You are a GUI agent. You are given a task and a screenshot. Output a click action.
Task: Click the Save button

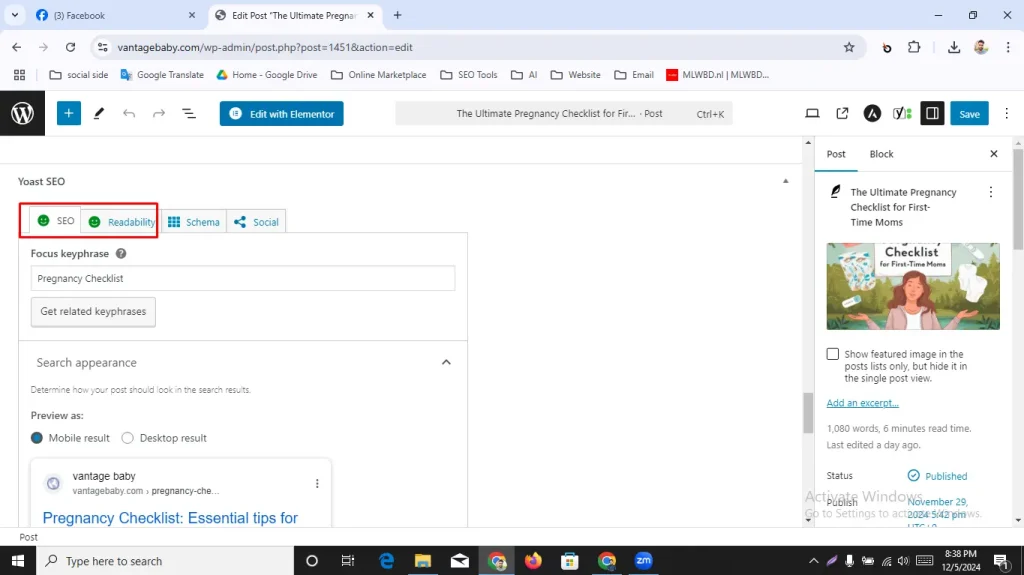click(969, 114)
